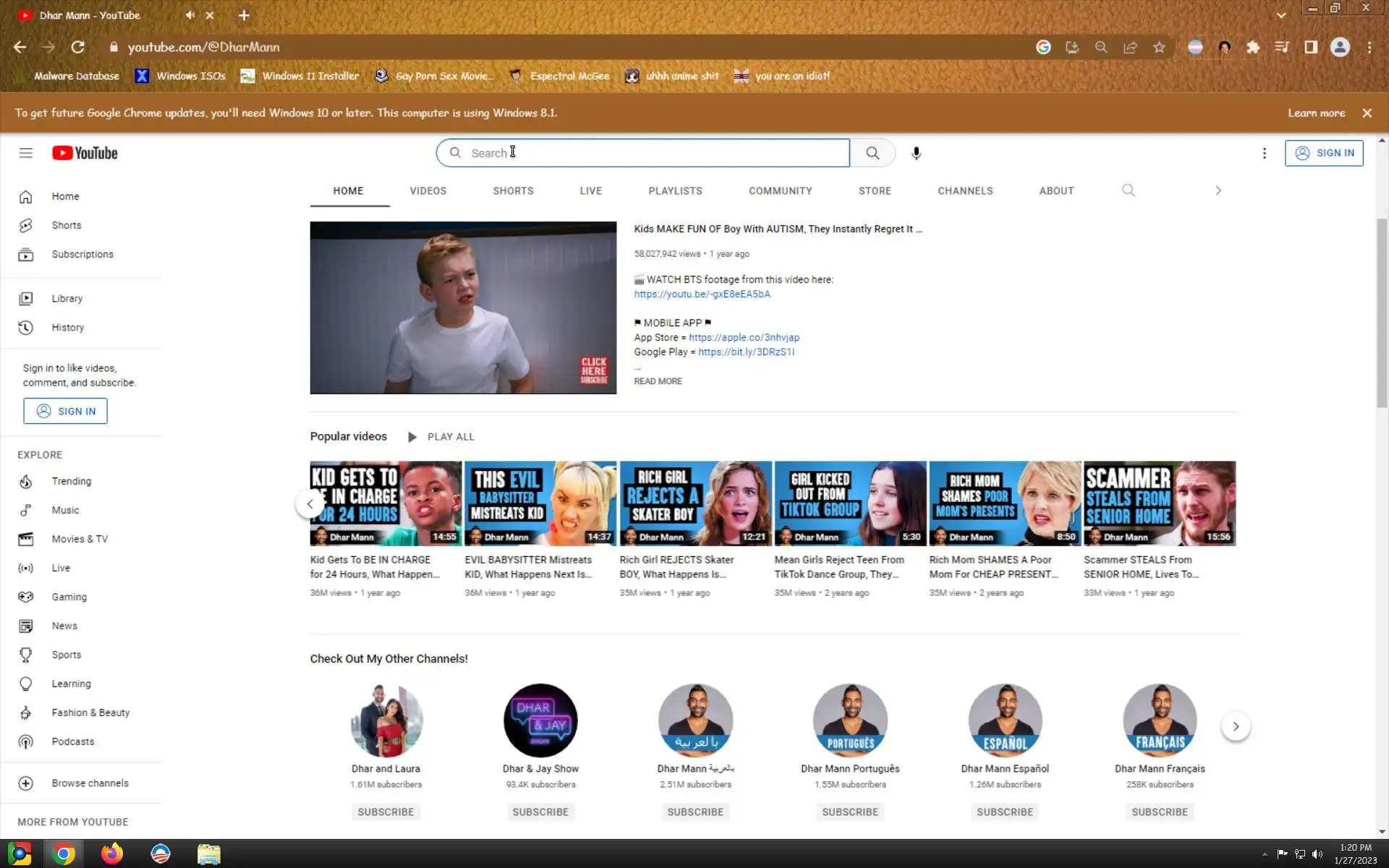Click the channel search magnifier icon
The height and width of the screenshot is (868, 1389).
[x=1128, y=190]
